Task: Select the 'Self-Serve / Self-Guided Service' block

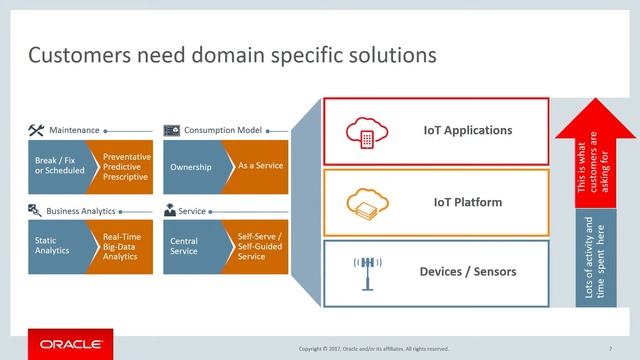Action: 256,247
